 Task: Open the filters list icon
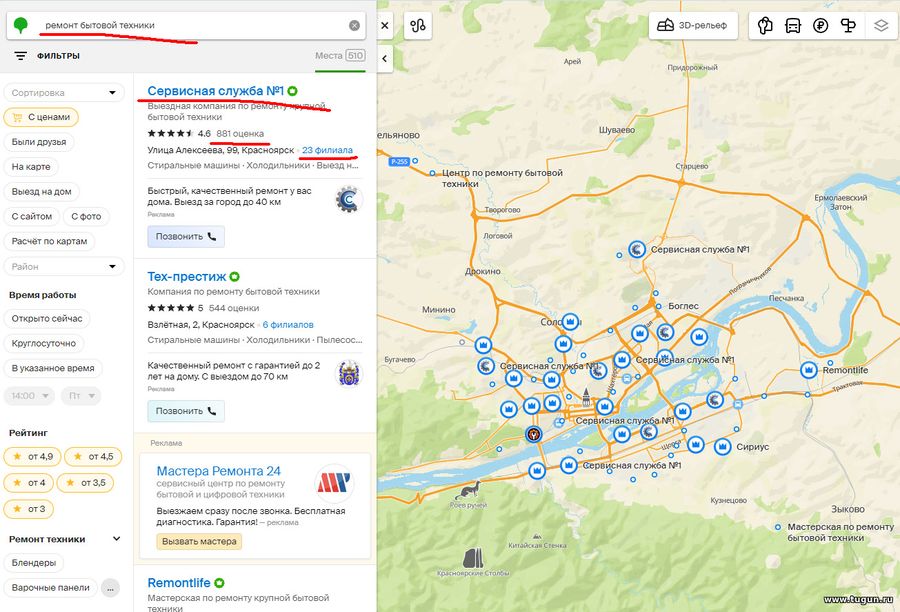(21, 56)
